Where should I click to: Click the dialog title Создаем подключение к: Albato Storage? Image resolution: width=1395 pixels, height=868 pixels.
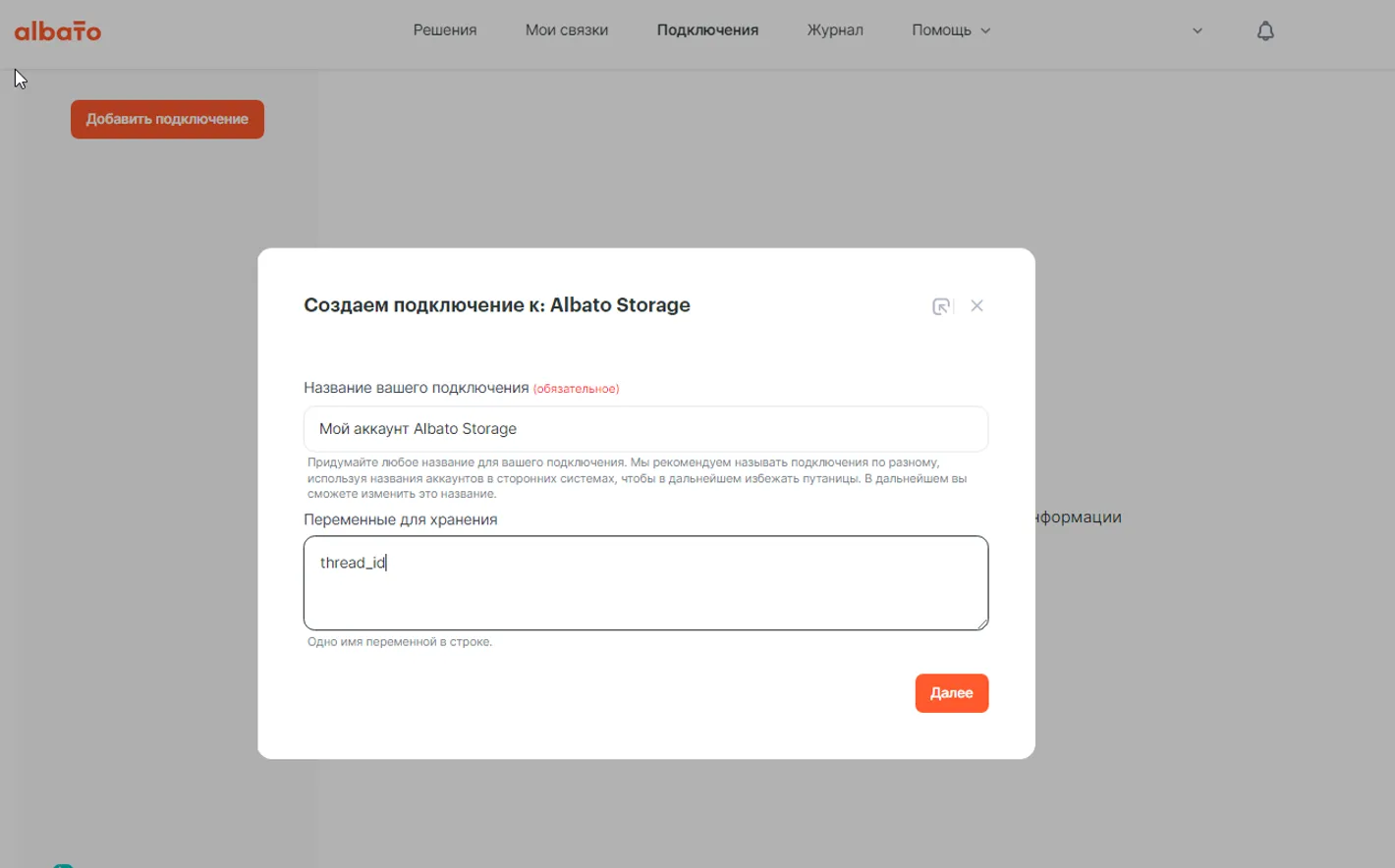tap(496, 305)
